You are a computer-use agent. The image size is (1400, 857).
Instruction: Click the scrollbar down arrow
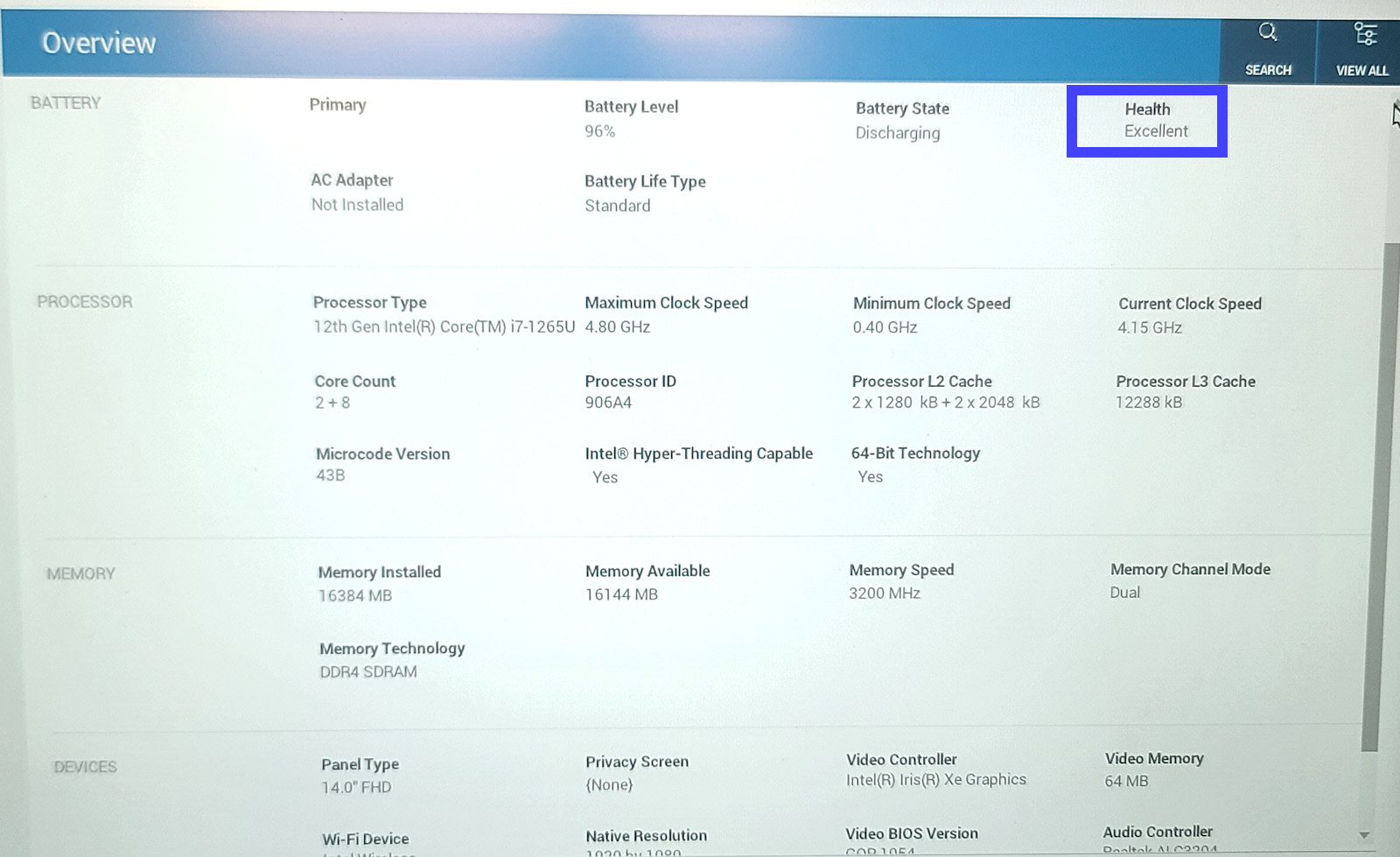pos(1364,834)
